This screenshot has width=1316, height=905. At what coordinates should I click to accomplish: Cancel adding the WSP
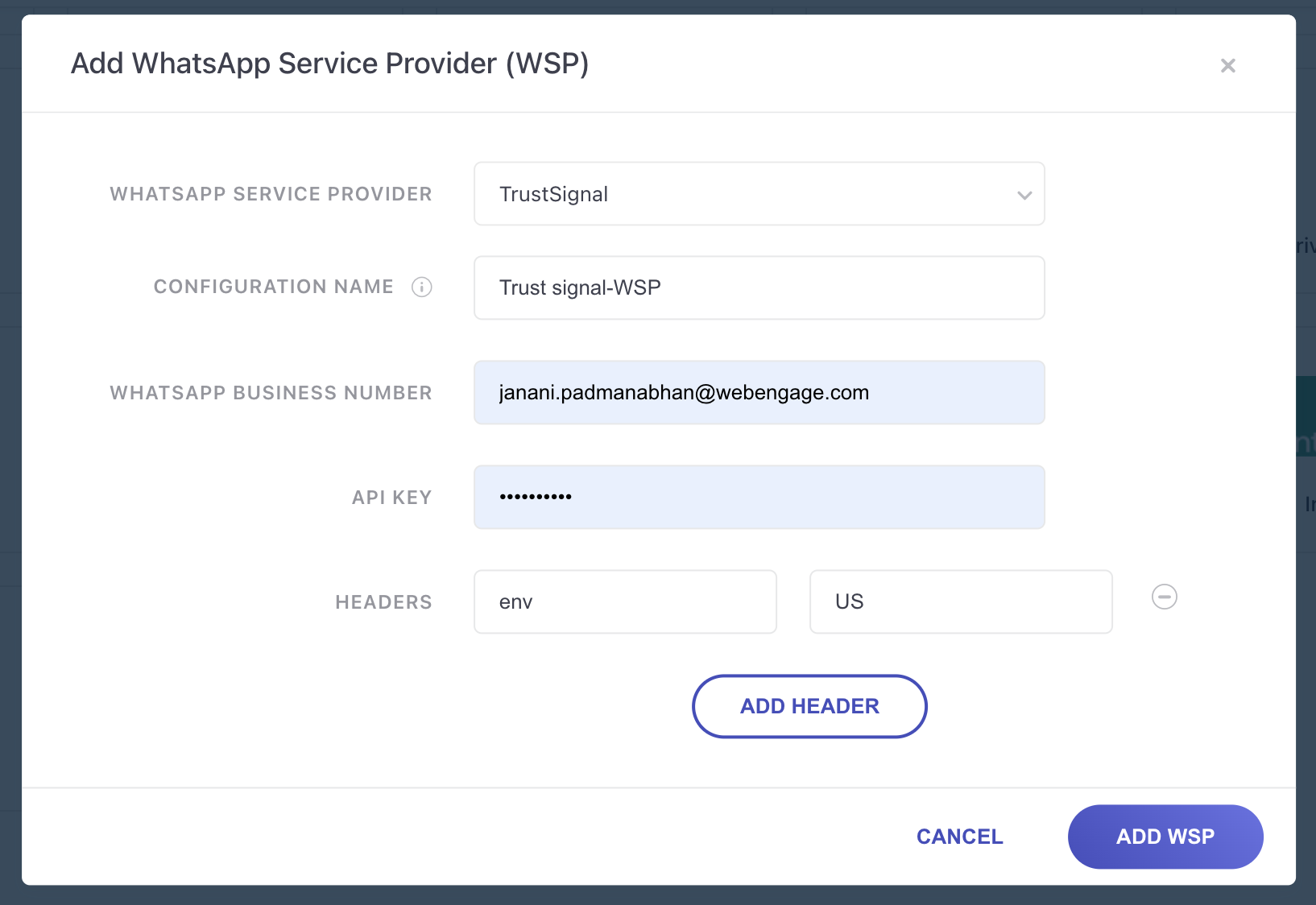(959, 837)
